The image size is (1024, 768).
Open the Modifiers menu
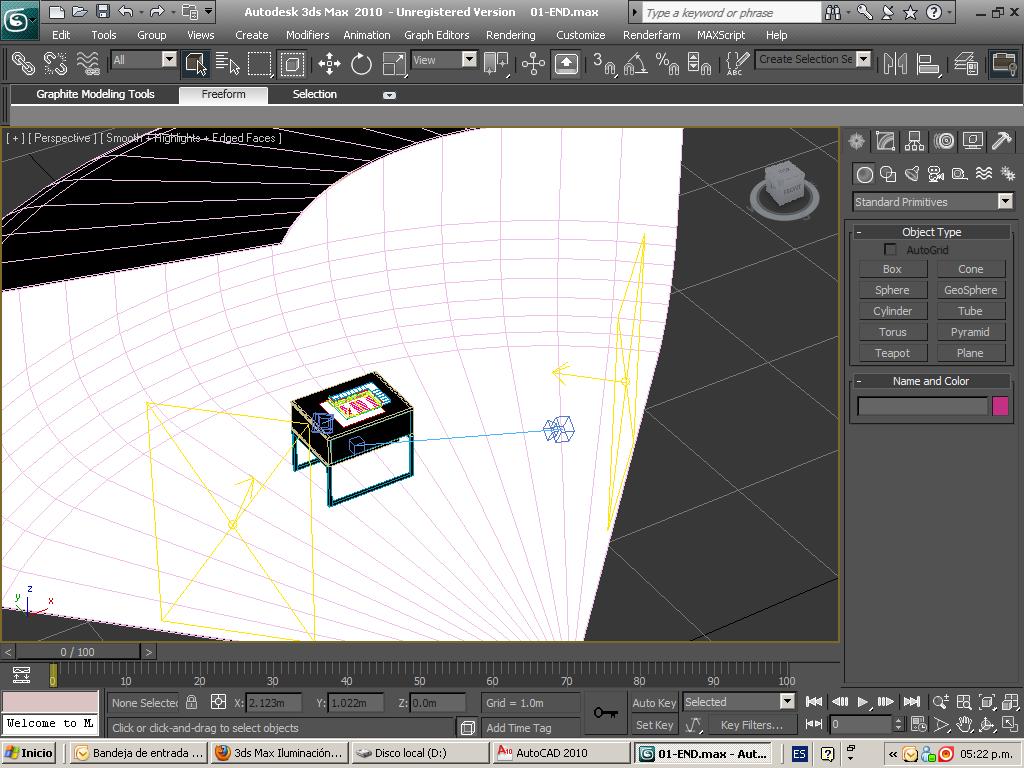click(307, 35)
